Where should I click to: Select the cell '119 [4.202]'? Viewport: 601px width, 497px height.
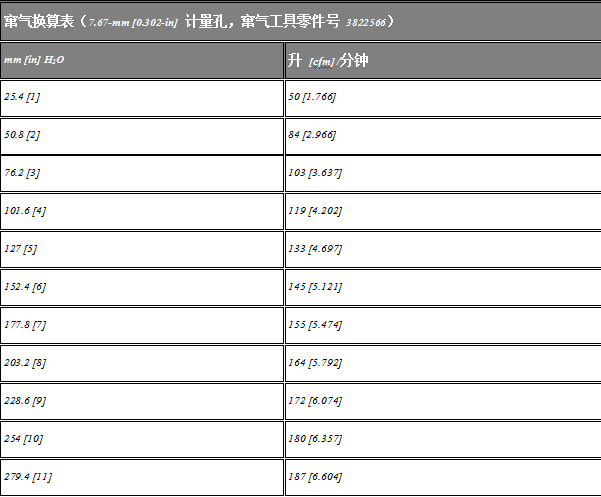pos(443,212)
